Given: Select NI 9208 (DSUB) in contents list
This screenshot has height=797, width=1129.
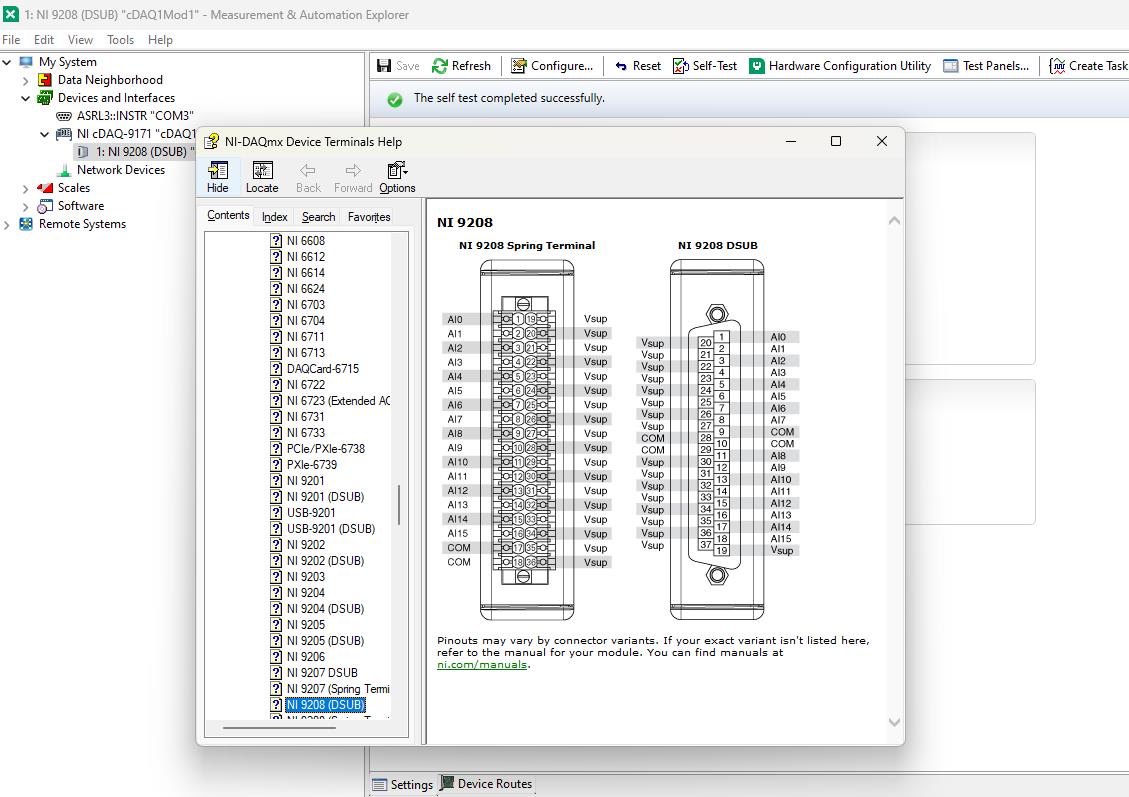Looking at the screenshot, I should click(x=325, y=705).
